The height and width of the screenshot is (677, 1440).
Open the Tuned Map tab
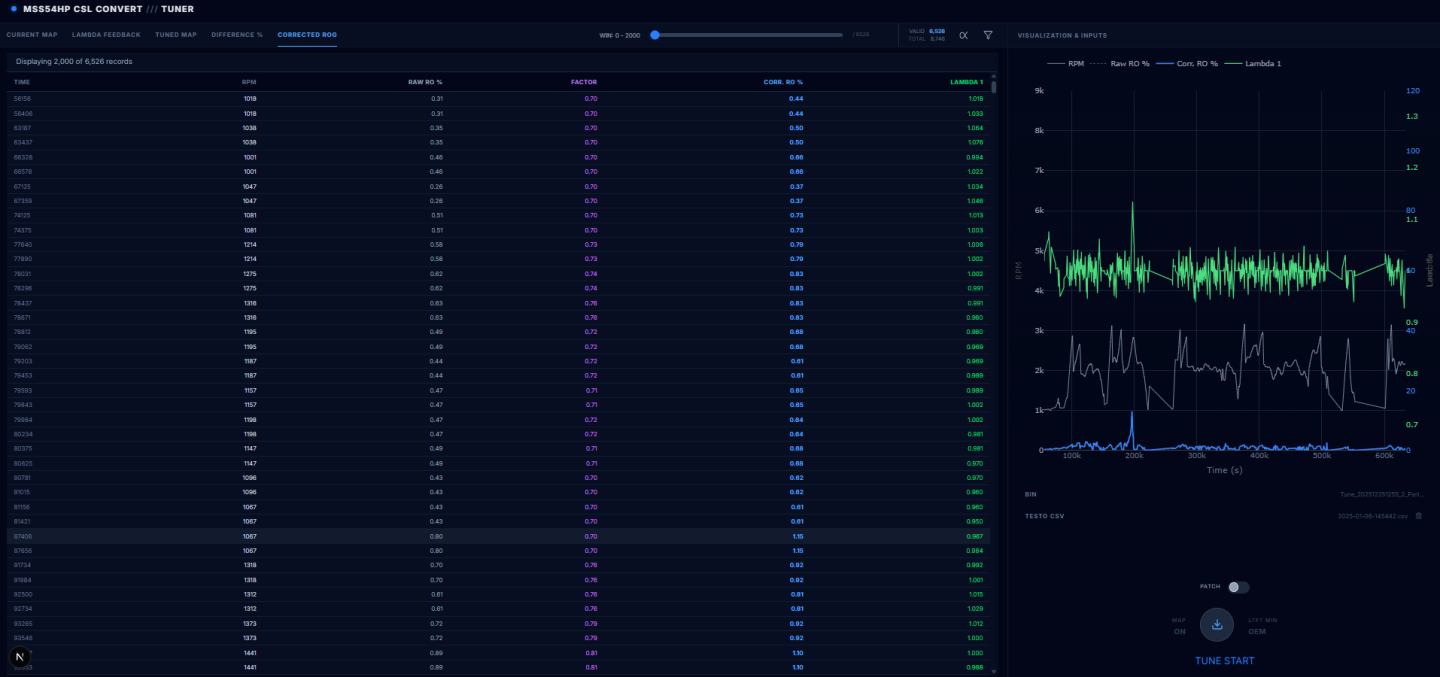coord(176,35)
